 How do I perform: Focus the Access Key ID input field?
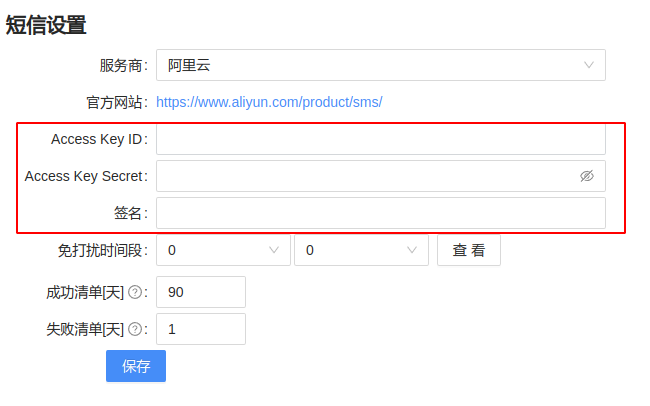coord(380,139)
